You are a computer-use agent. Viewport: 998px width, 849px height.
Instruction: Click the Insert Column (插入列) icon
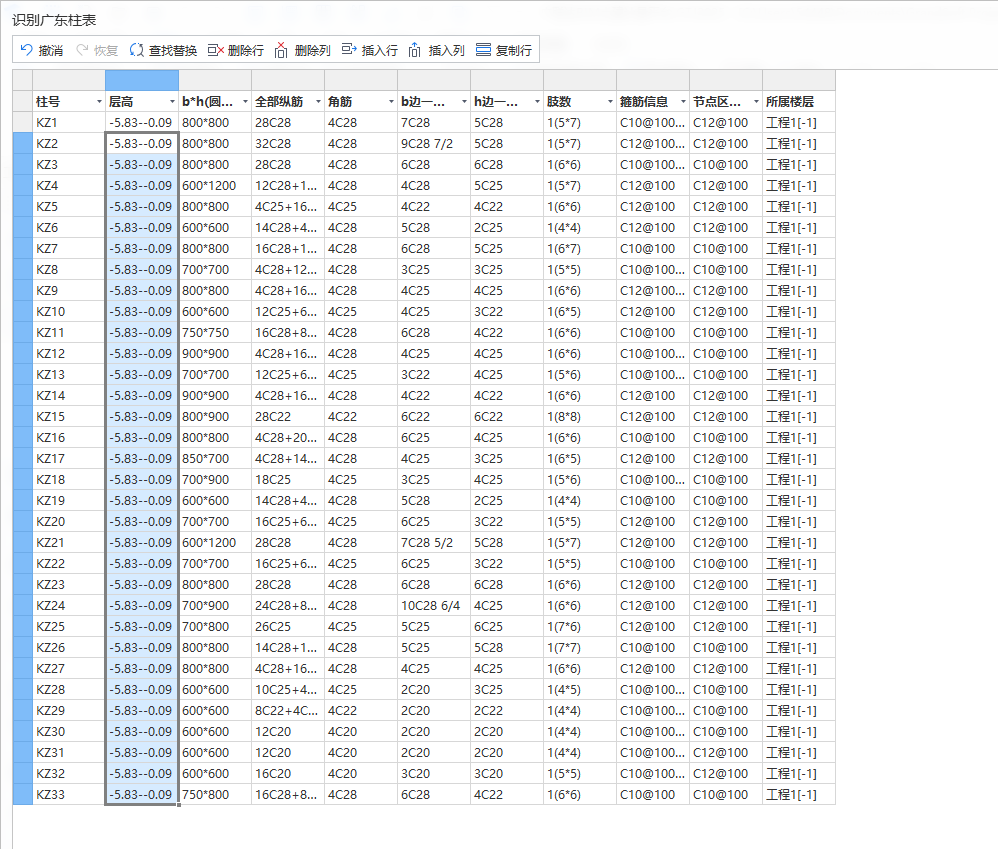pyautogui.click(x=416, y=50)
